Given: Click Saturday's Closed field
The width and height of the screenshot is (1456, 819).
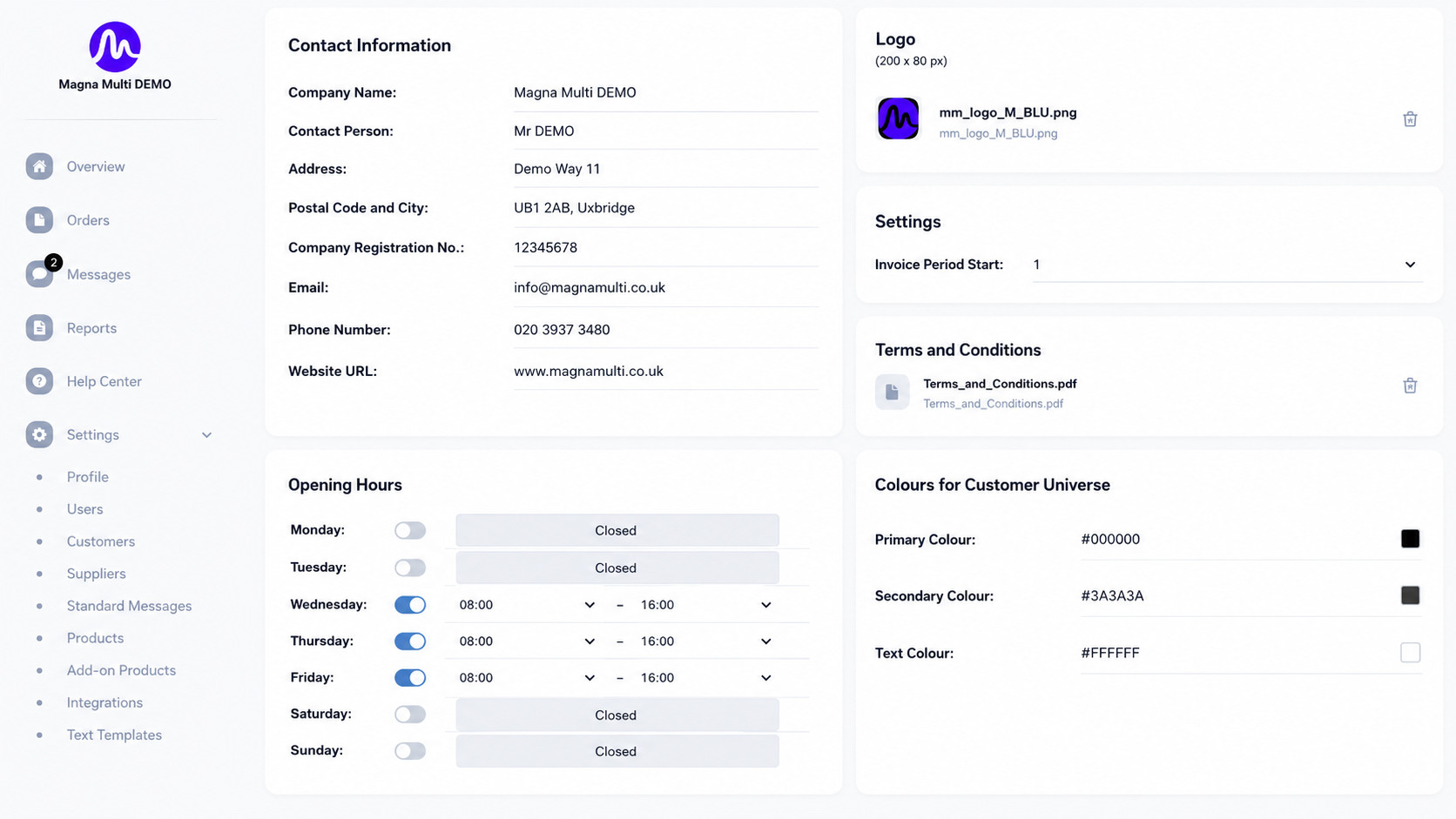Looking at the screenshot, I should click(x=617, y=715).
